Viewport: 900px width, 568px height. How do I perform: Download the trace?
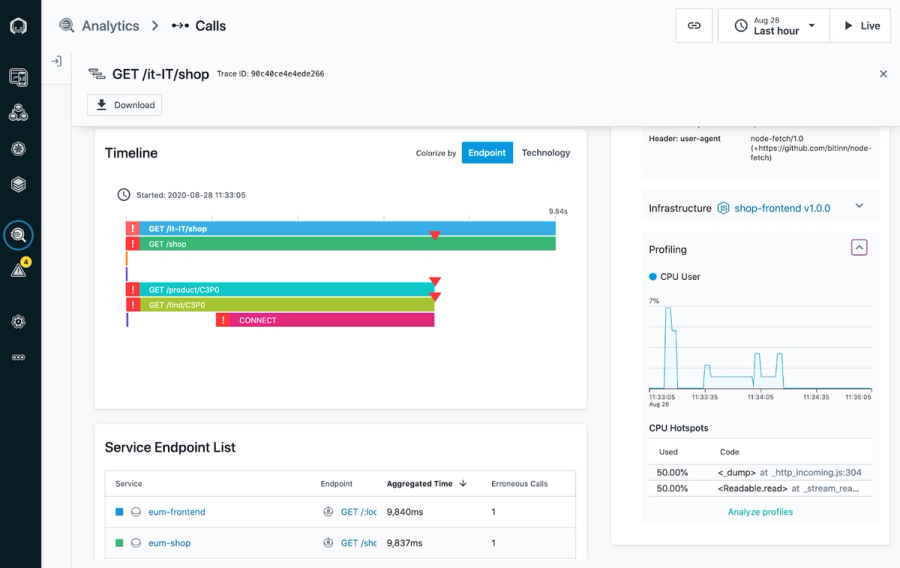pyautogui.click(x=125, y=105)
